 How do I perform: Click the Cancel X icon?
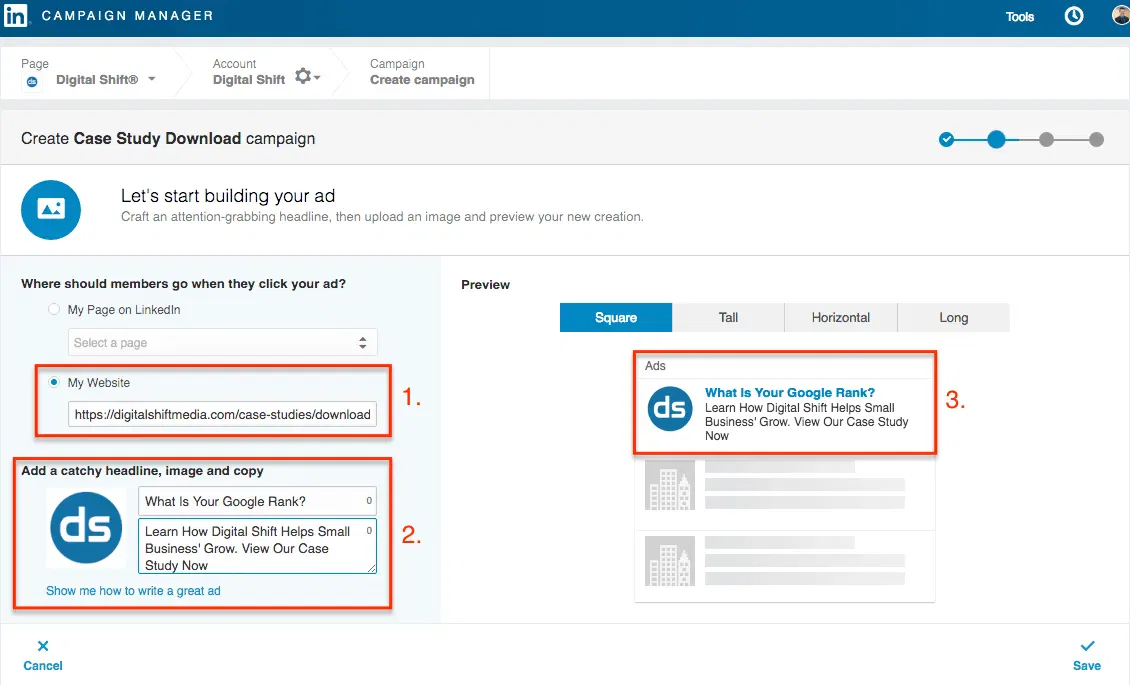[x=42, y=647]
